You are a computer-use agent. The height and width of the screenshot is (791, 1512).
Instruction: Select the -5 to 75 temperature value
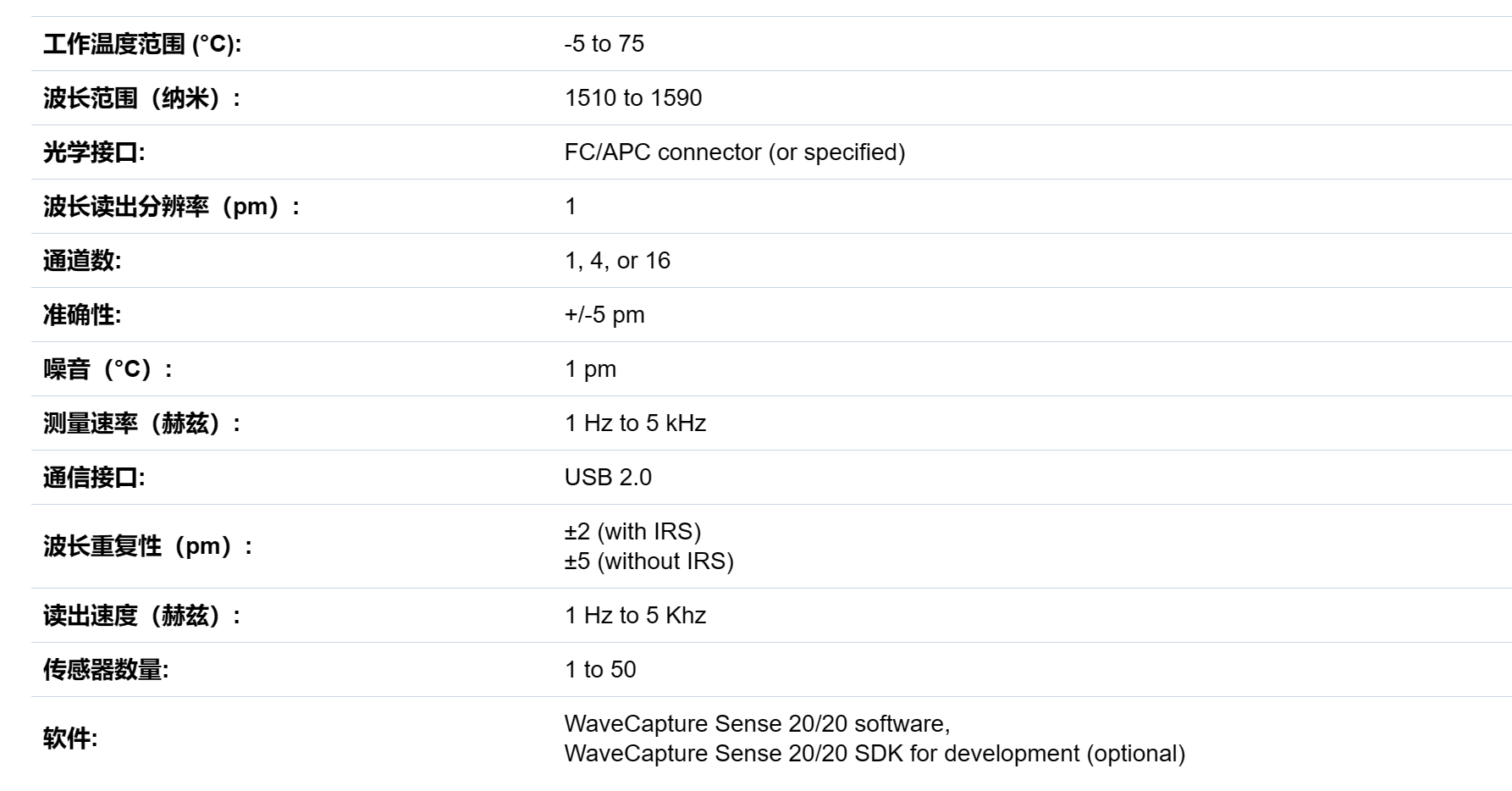coord(604,44)
